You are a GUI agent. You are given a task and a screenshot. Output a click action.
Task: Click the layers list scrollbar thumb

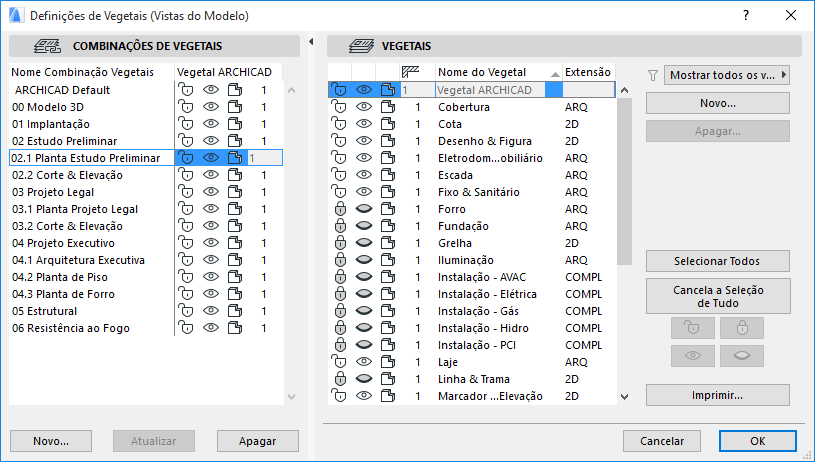[624, 181]
